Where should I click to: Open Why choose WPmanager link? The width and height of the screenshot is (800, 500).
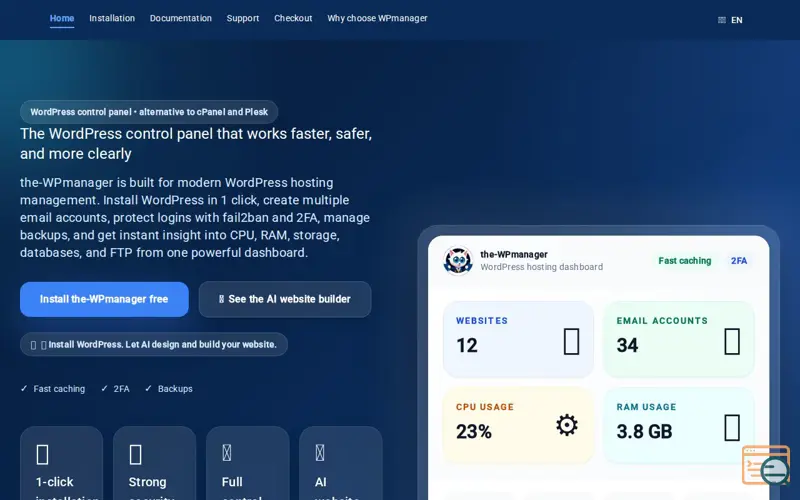377,18
